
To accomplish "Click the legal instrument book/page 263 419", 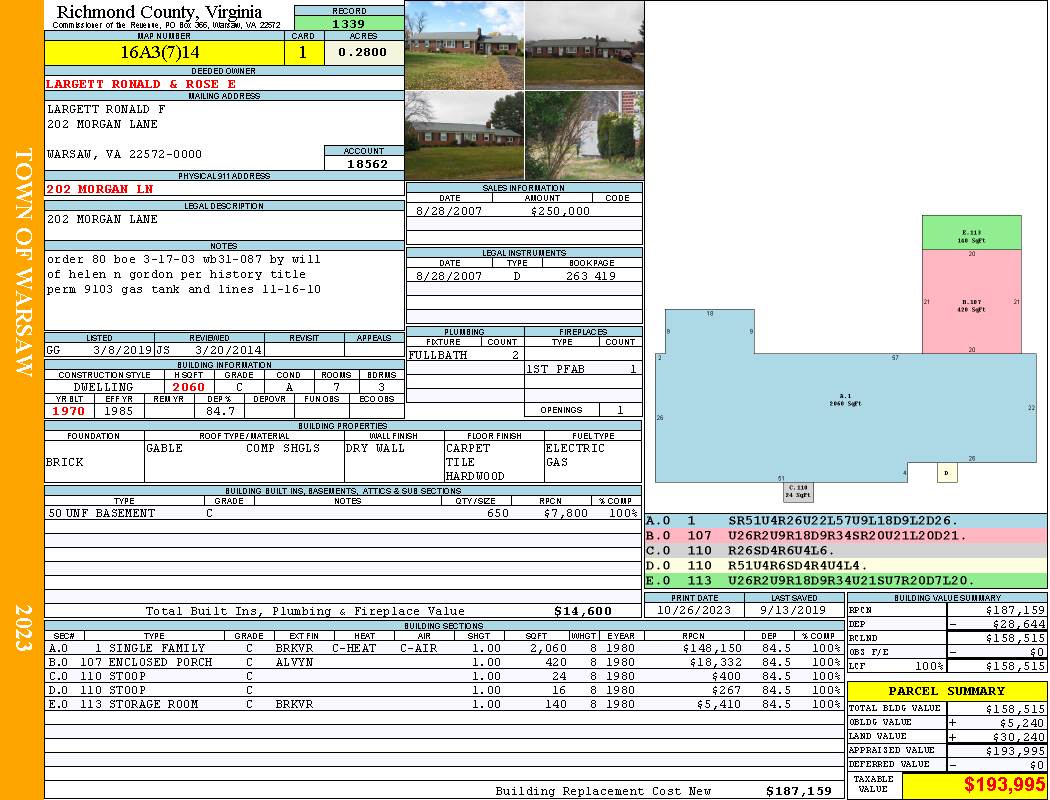I will (591, 276).
